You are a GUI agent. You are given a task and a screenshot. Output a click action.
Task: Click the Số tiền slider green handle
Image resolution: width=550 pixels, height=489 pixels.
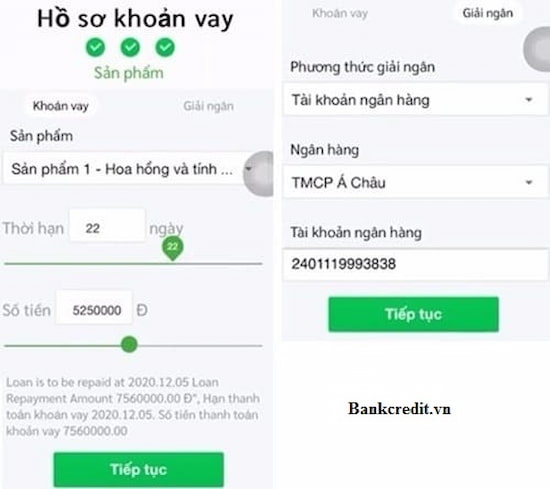129,344
